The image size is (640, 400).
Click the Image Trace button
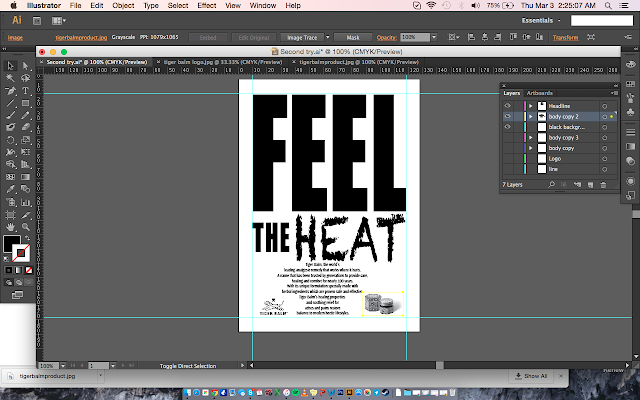302,37
